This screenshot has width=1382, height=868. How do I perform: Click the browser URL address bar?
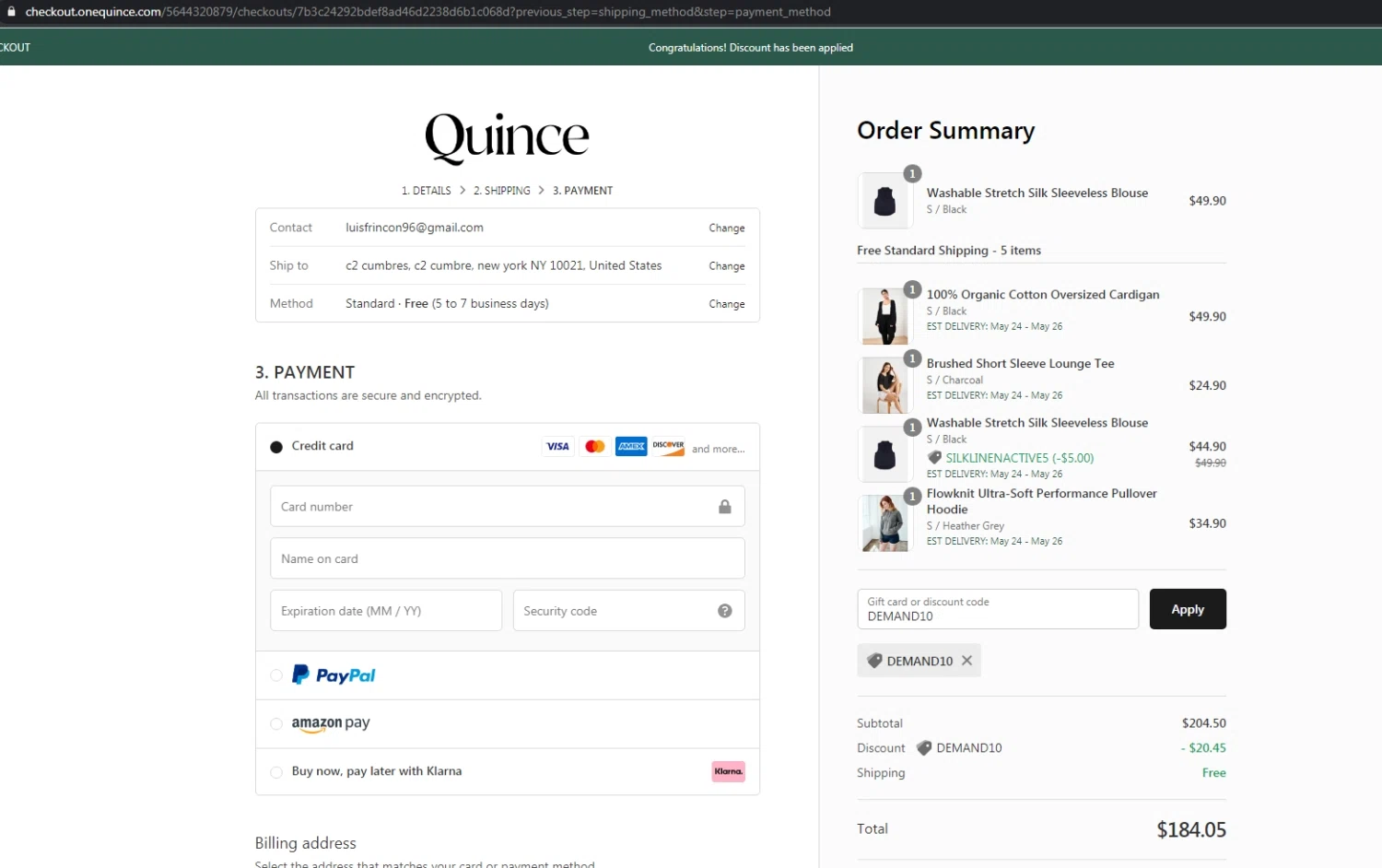tap(428, 12)
